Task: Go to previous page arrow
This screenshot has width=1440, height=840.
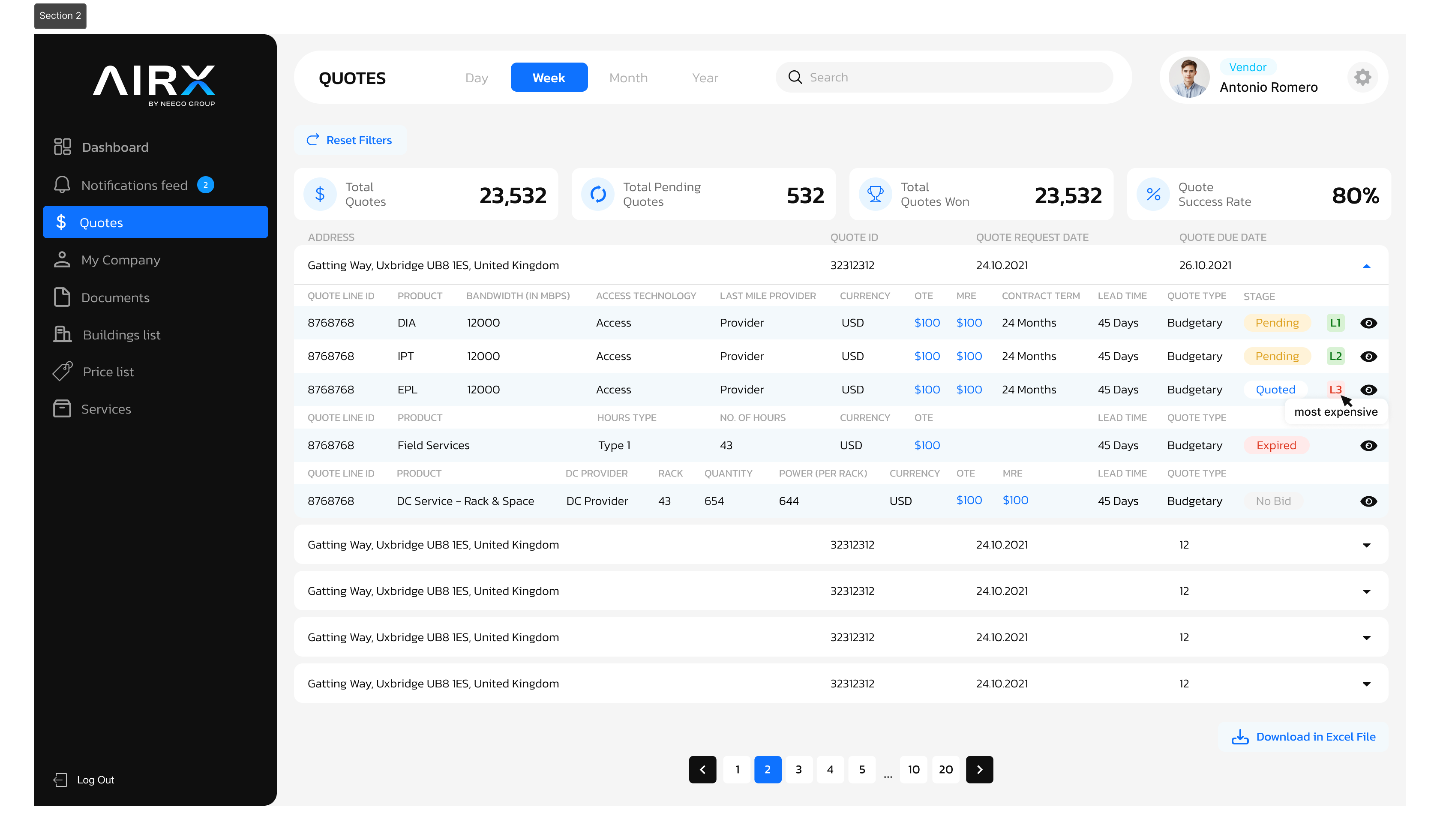Action: coord(702,769)
